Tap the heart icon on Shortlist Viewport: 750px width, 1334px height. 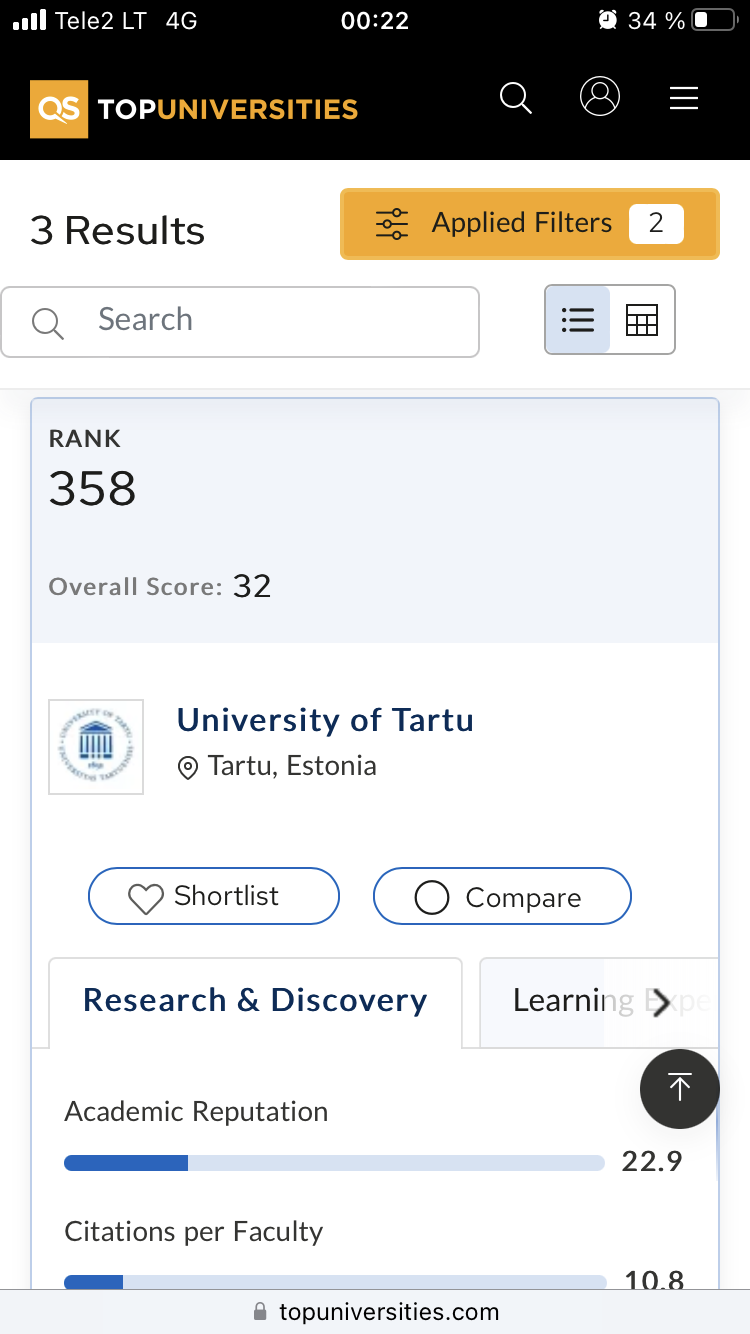[146, 898]
